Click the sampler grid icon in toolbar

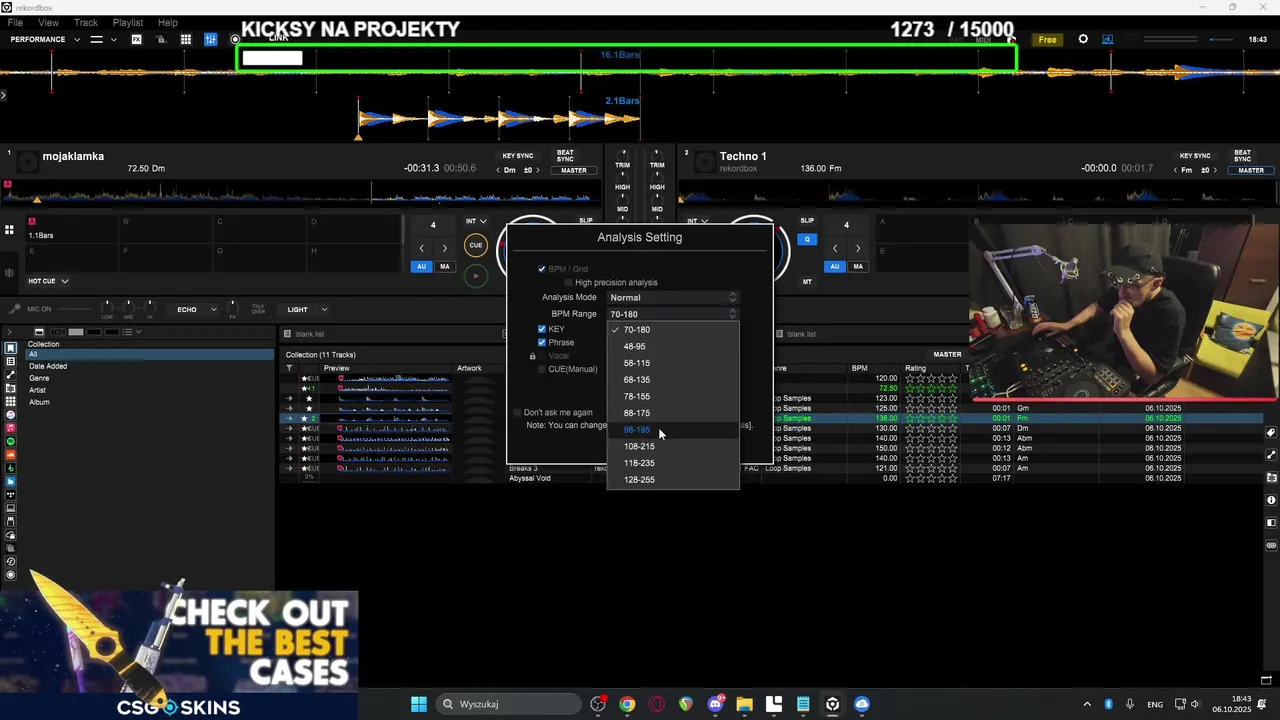pyautogui.click(x=186, y=39)
